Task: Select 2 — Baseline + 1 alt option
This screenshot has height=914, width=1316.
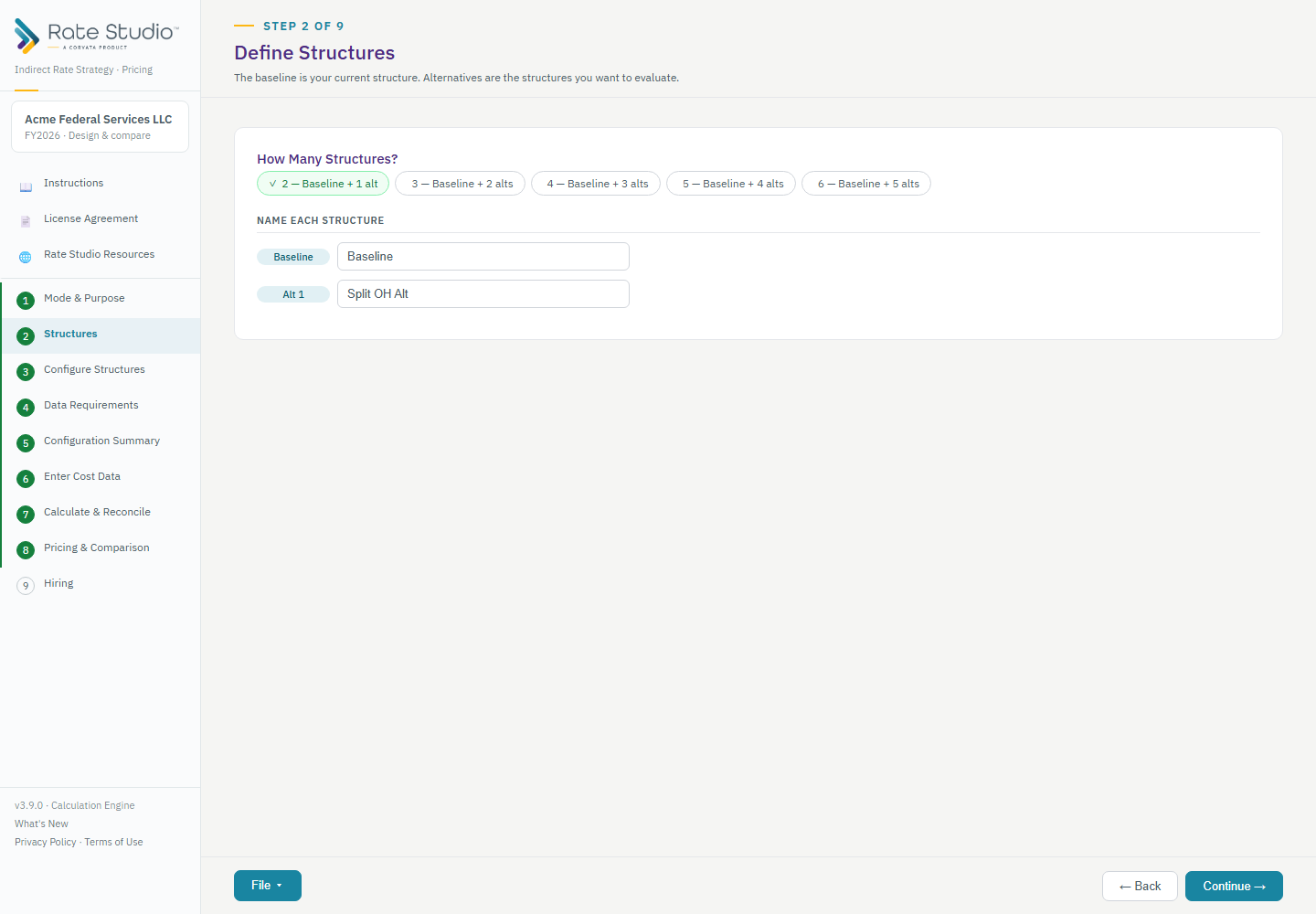Action: tap(324, 184)
